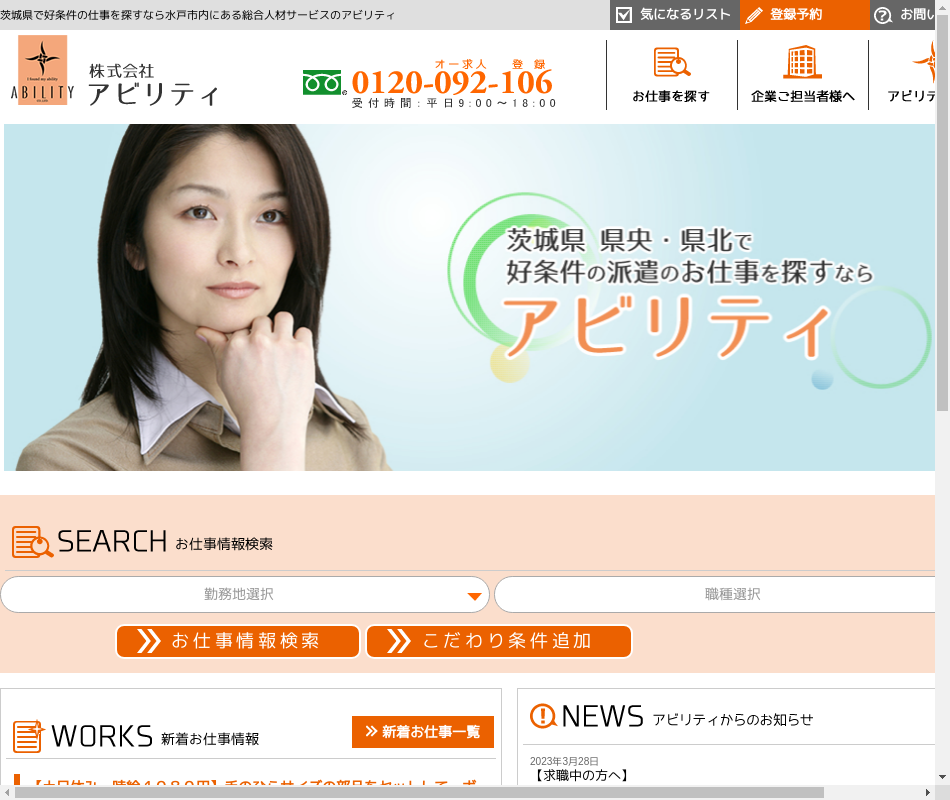The height and width of the screenshot is (800, 950).
Task: Click the pencil icon for 登録予約
Action: coord(754,15)
